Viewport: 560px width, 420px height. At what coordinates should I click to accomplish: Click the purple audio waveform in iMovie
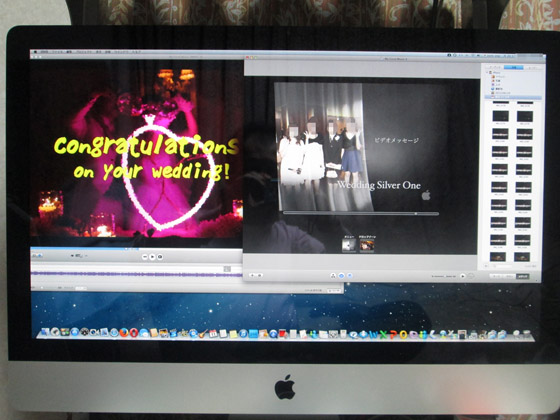coord(137,274)
